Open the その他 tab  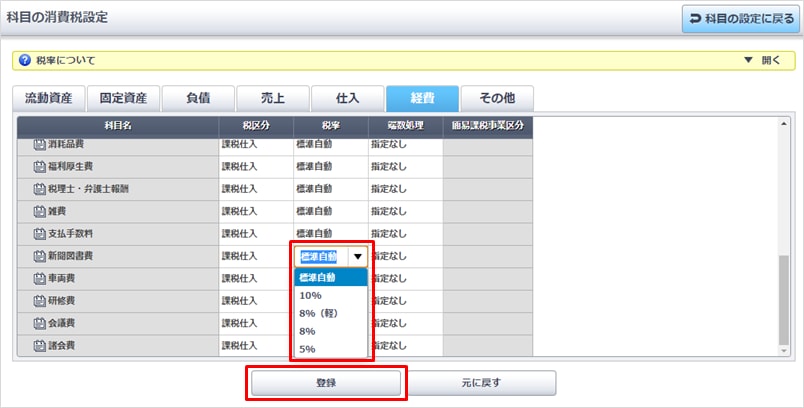498,98
